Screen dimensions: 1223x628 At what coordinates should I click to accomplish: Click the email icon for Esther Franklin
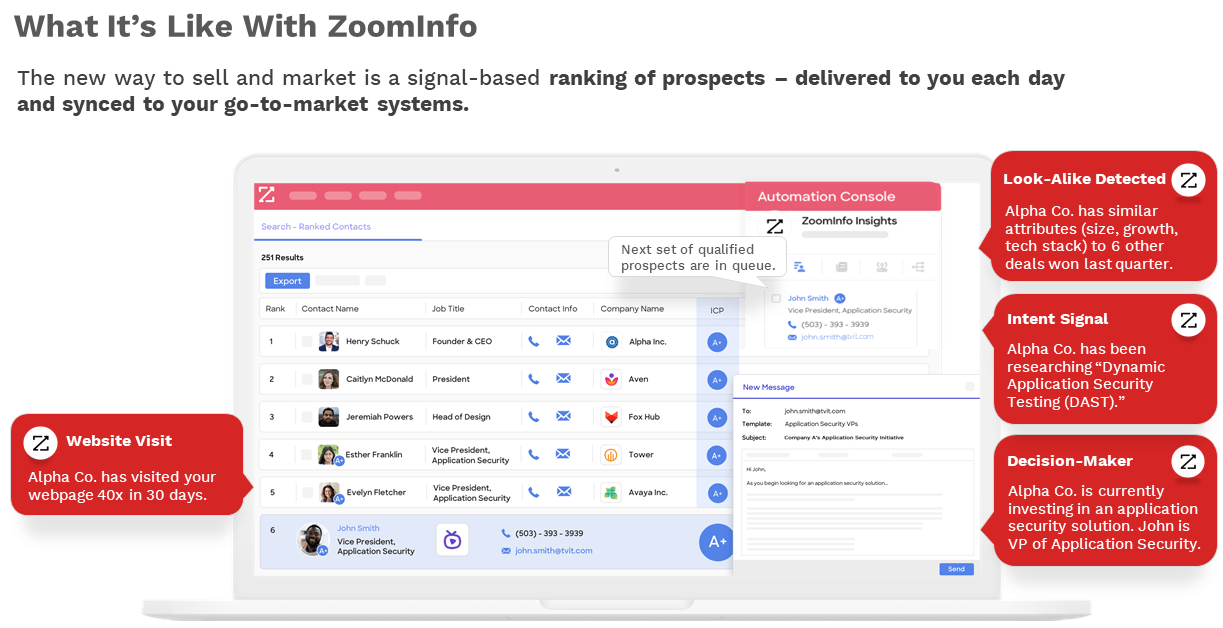pyautogui.click(x=563, y=455)
